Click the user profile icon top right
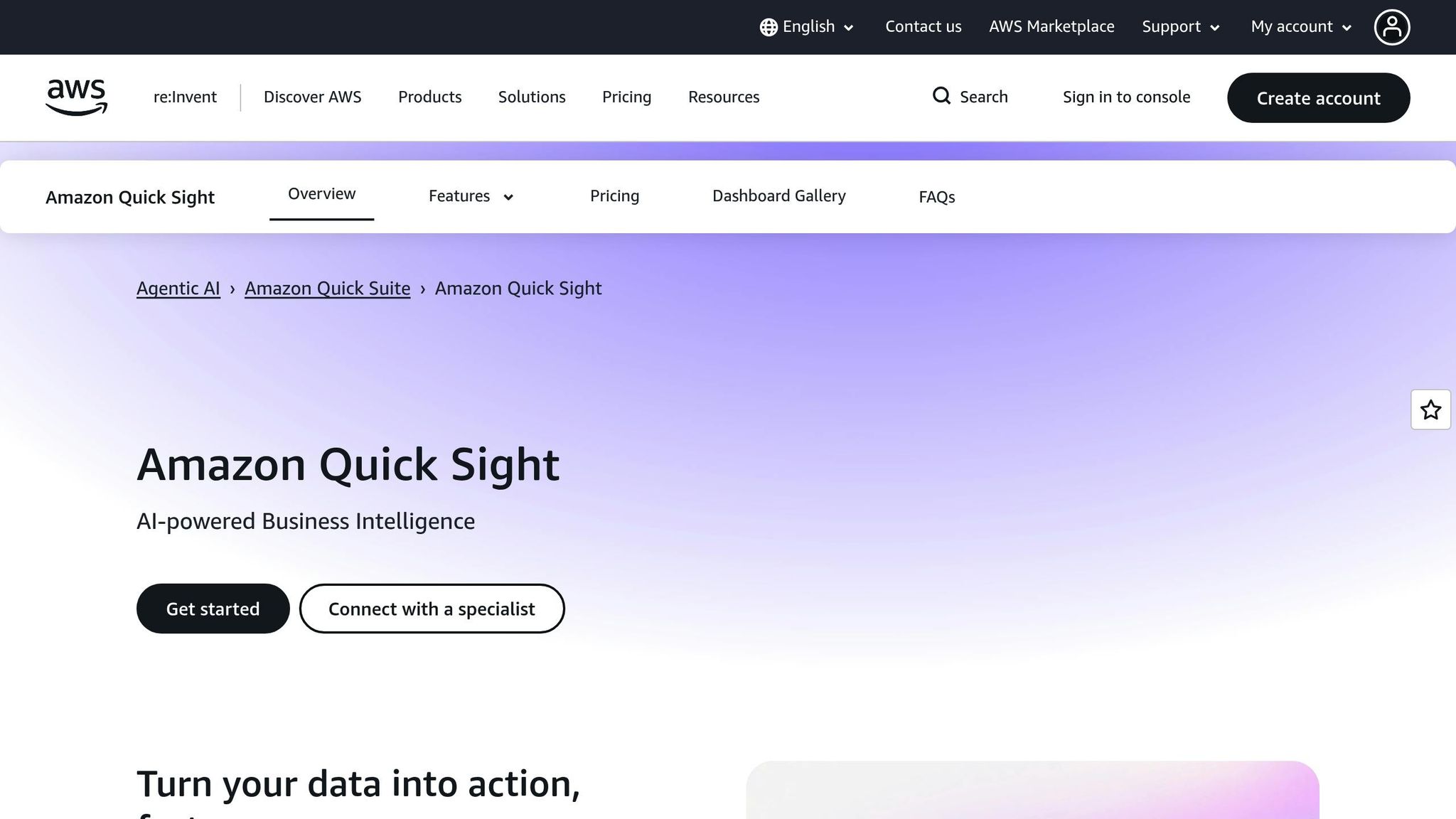The width and height of the screenshot is (1456, 819). tap(1392, 26)
